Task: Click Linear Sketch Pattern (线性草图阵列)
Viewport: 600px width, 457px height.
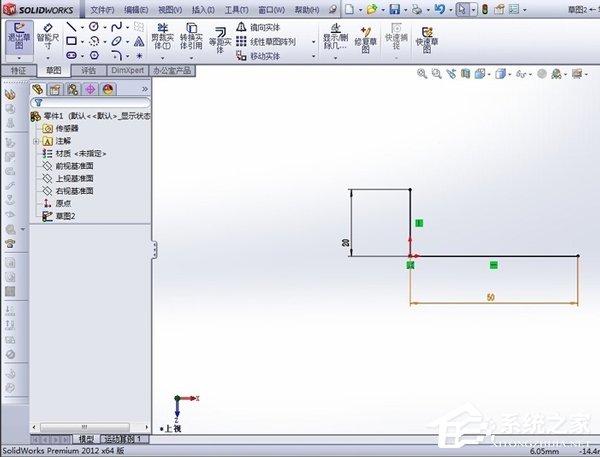Action: (266, 42)
